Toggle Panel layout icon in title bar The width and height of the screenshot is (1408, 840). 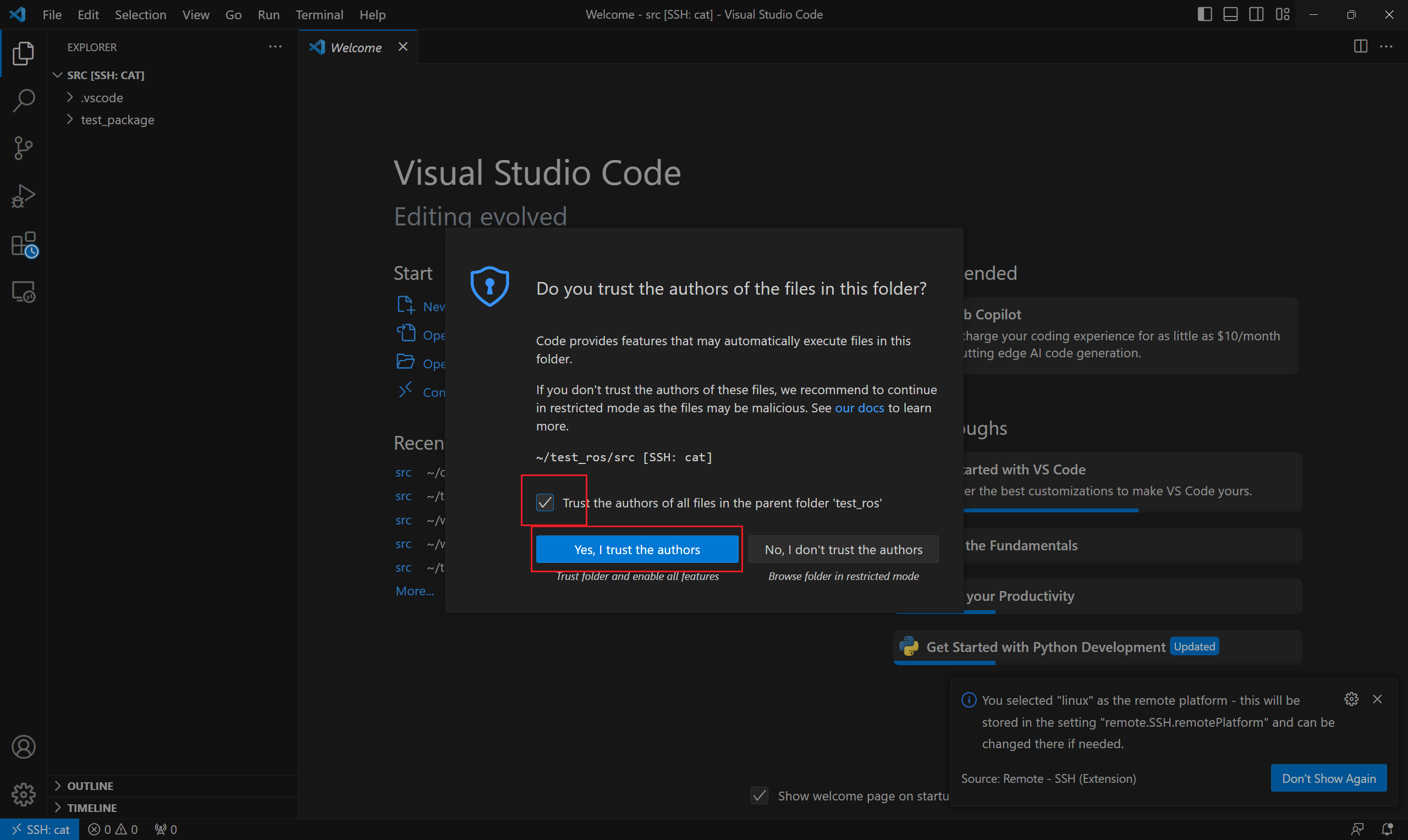click(x=1230, y=14)
